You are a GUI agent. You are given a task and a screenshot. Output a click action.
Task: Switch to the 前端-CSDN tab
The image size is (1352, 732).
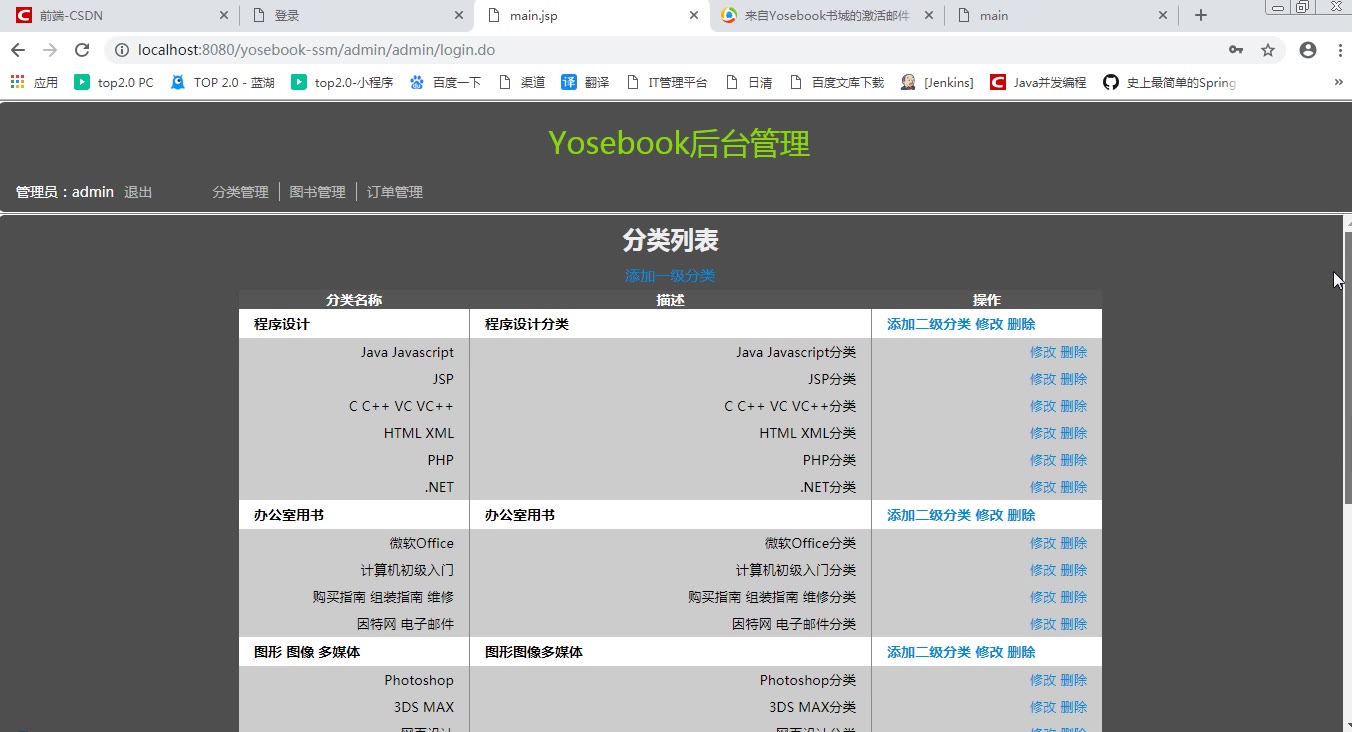click(x=120, y=15)
